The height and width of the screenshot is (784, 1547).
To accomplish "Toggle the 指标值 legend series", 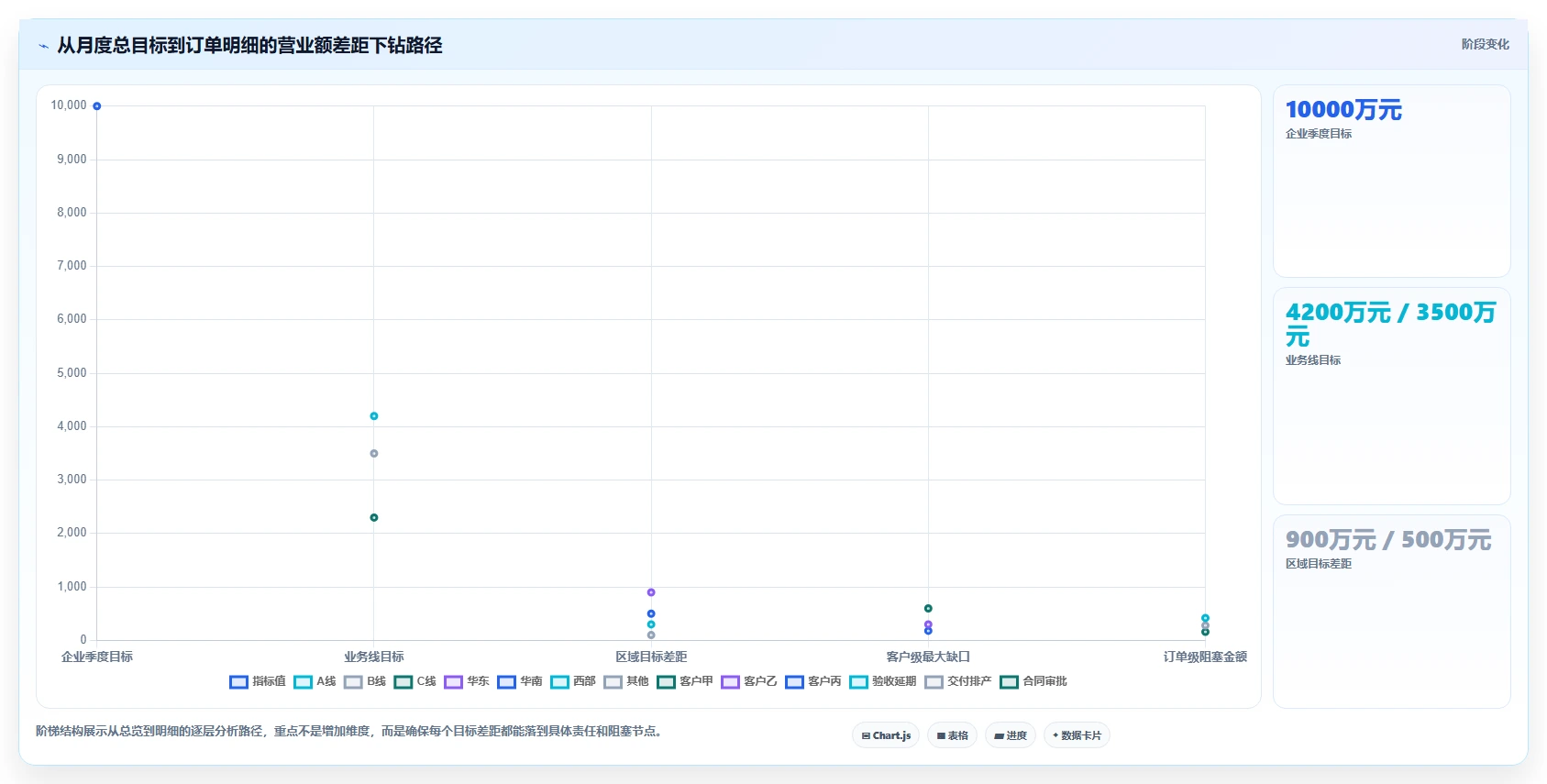I will tap(258, 681).
